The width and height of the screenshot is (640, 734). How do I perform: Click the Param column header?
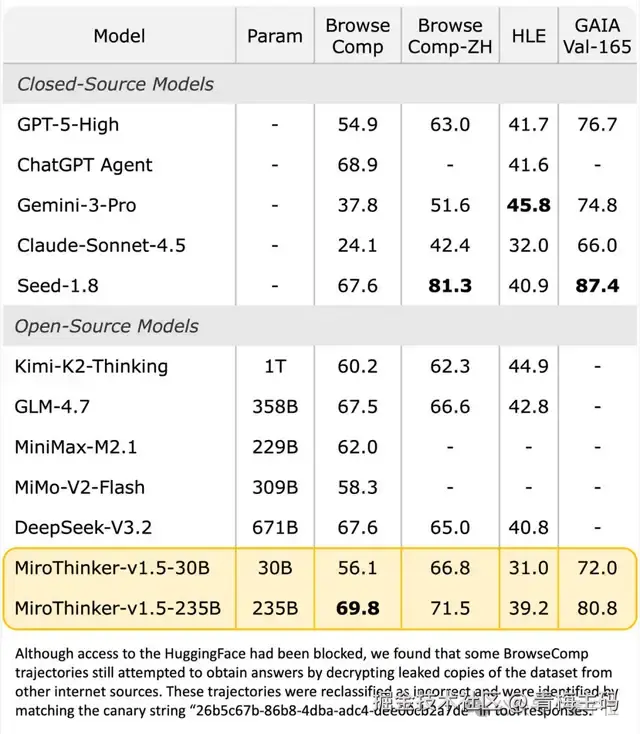tap(274, 36)
